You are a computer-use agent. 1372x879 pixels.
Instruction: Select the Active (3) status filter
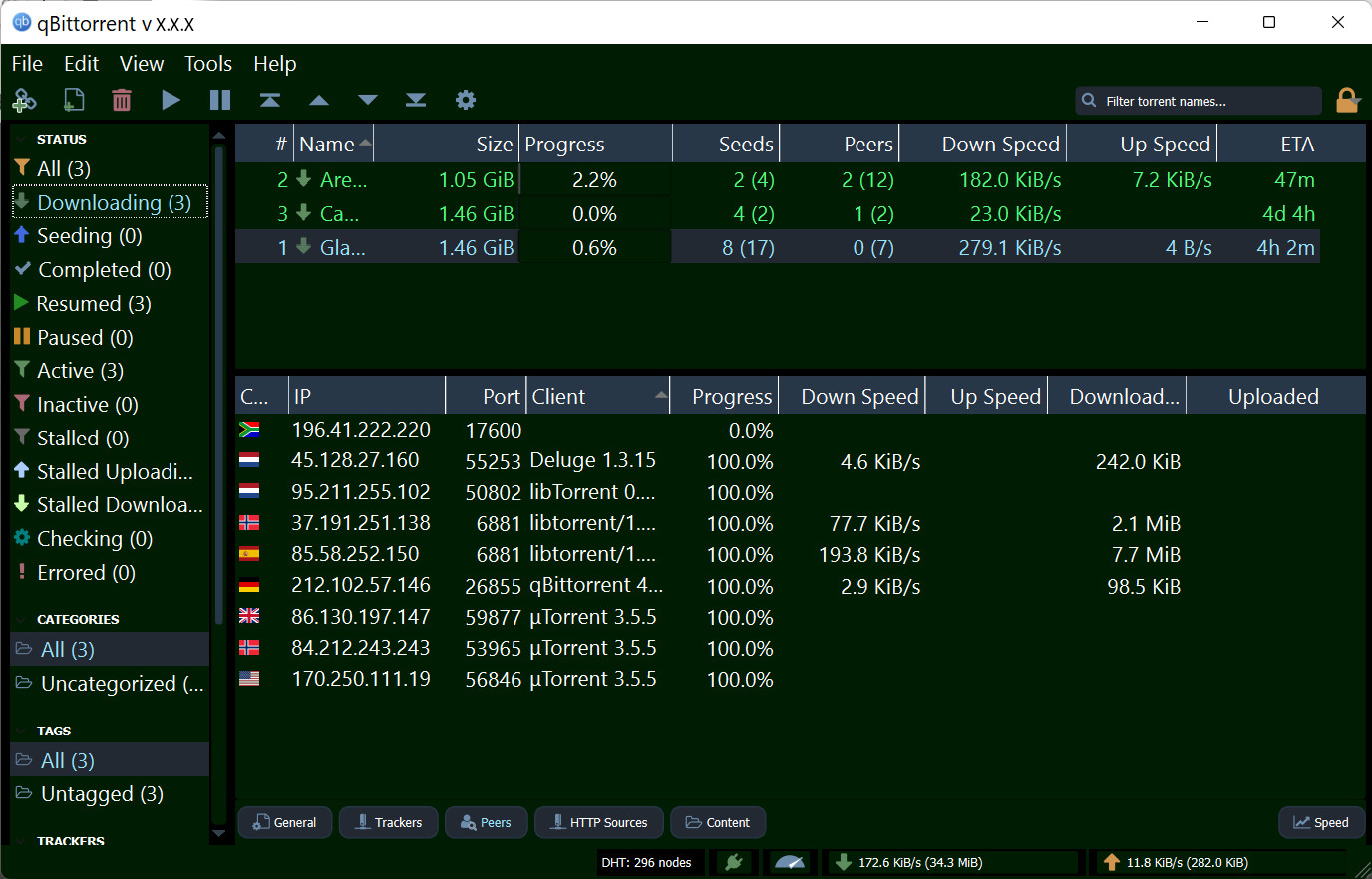pyautogui.click(x=110, y=371)
